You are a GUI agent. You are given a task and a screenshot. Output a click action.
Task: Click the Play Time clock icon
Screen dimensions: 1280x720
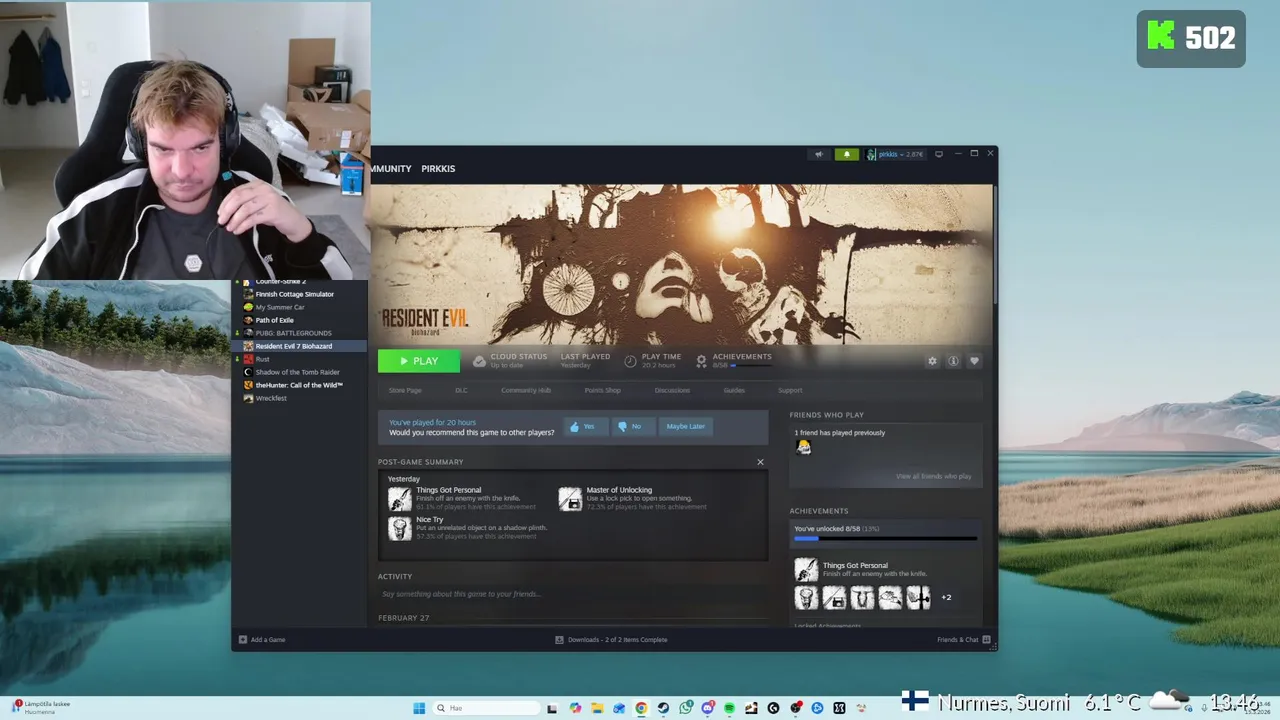pyautogui.click(x=630, y=361)
